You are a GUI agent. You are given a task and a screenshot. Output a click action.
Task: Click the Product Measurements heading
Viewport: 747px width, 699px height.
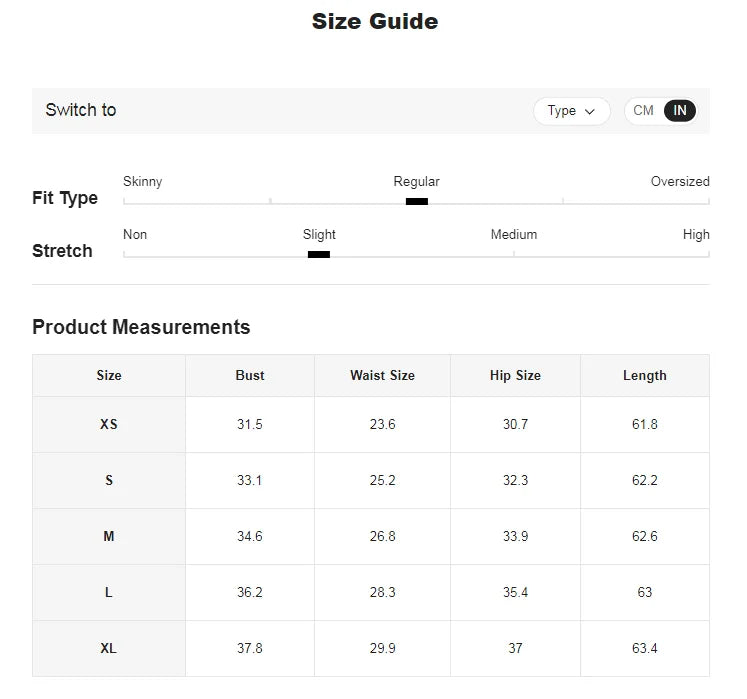tap(141, 328)
